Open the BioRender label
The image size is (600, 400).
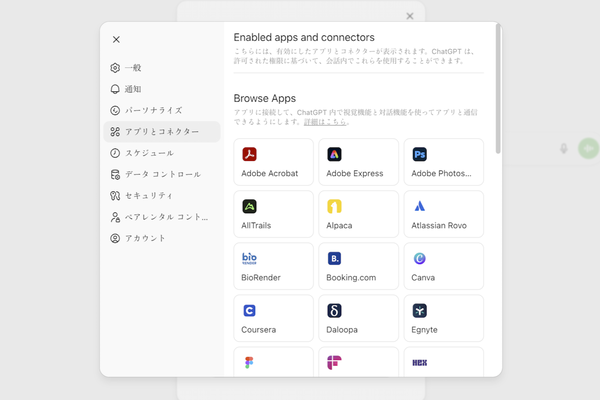(x=261, y=278)
